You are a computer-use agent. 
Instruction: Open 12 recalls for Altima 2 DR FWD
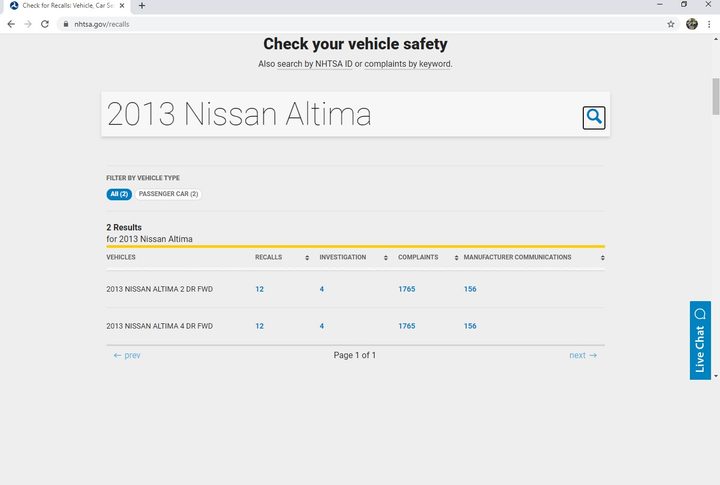(x=259, y=289)
